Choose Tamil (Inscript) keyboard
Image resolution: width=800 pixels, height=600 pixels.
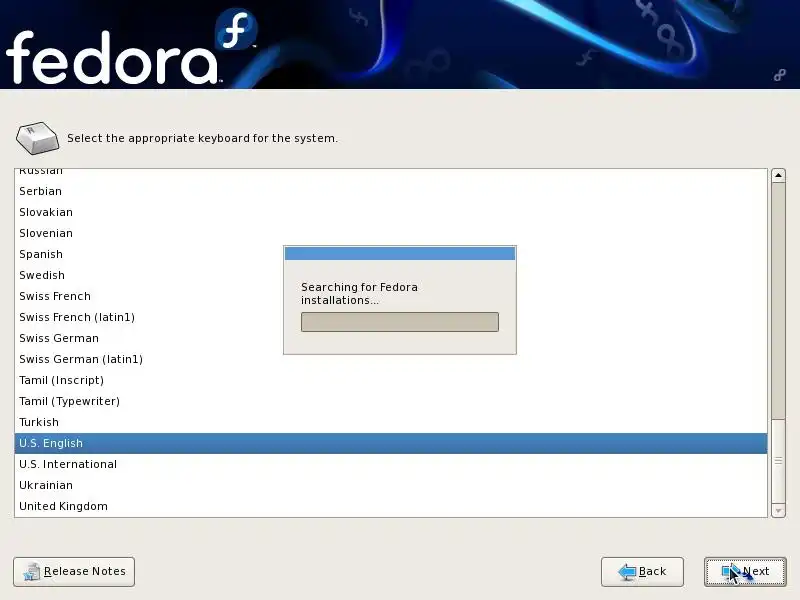[x=391, y=380]
